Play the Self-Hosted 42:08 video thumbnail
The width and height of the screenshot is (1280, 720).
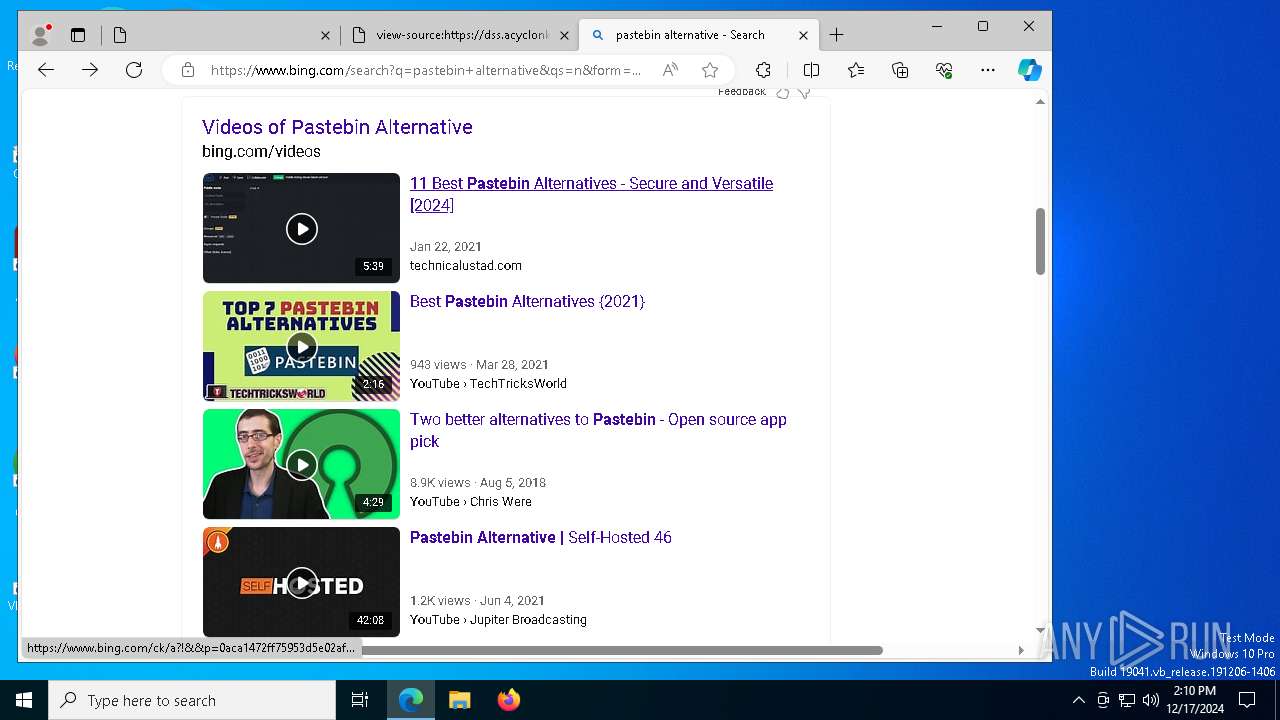coord(301,582)
